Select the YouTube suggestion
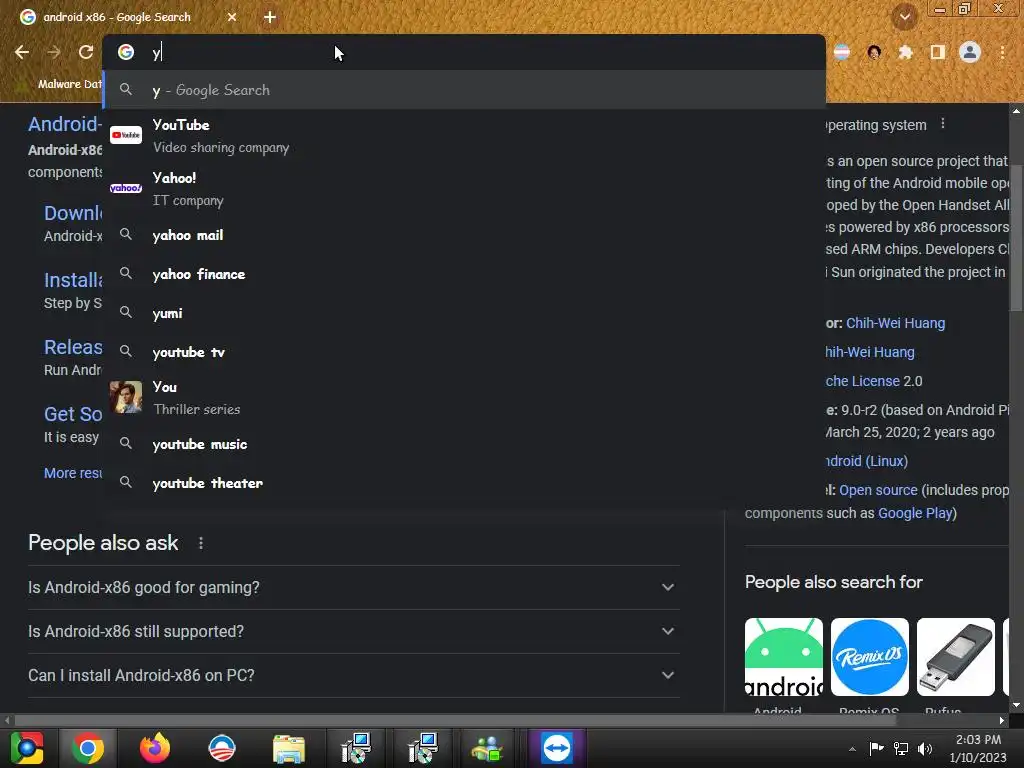 464,136
